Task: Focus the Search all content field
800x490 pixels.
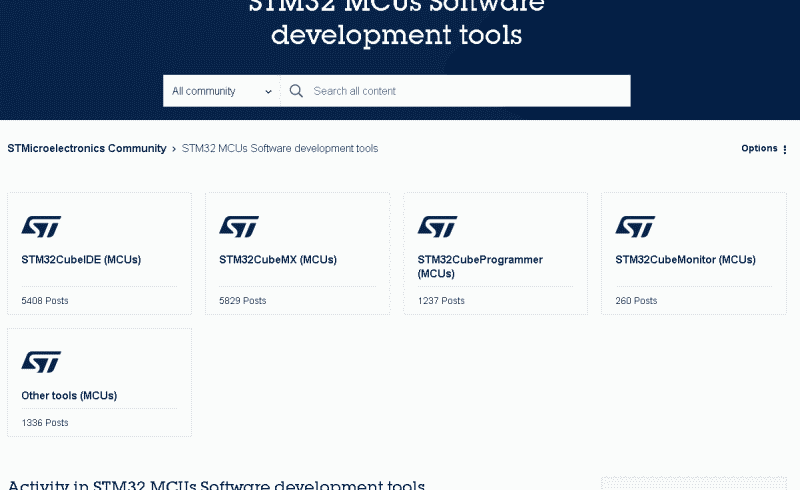Action: [456, 91]
